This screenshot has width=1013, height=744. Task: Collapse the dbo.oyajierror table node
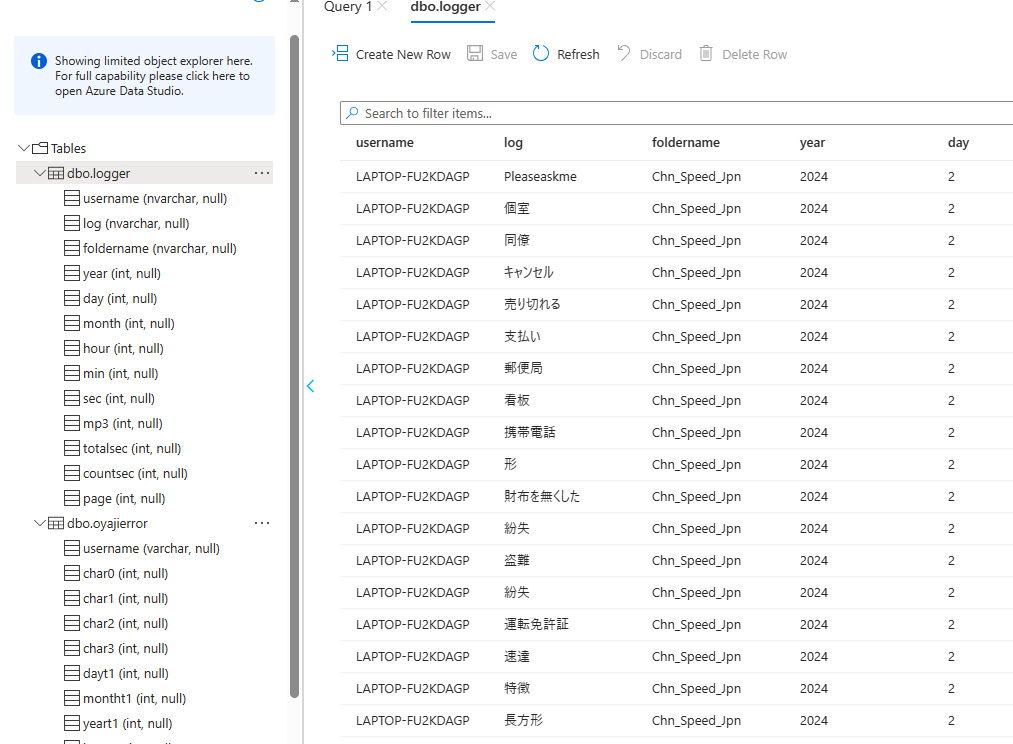[40, 523]
